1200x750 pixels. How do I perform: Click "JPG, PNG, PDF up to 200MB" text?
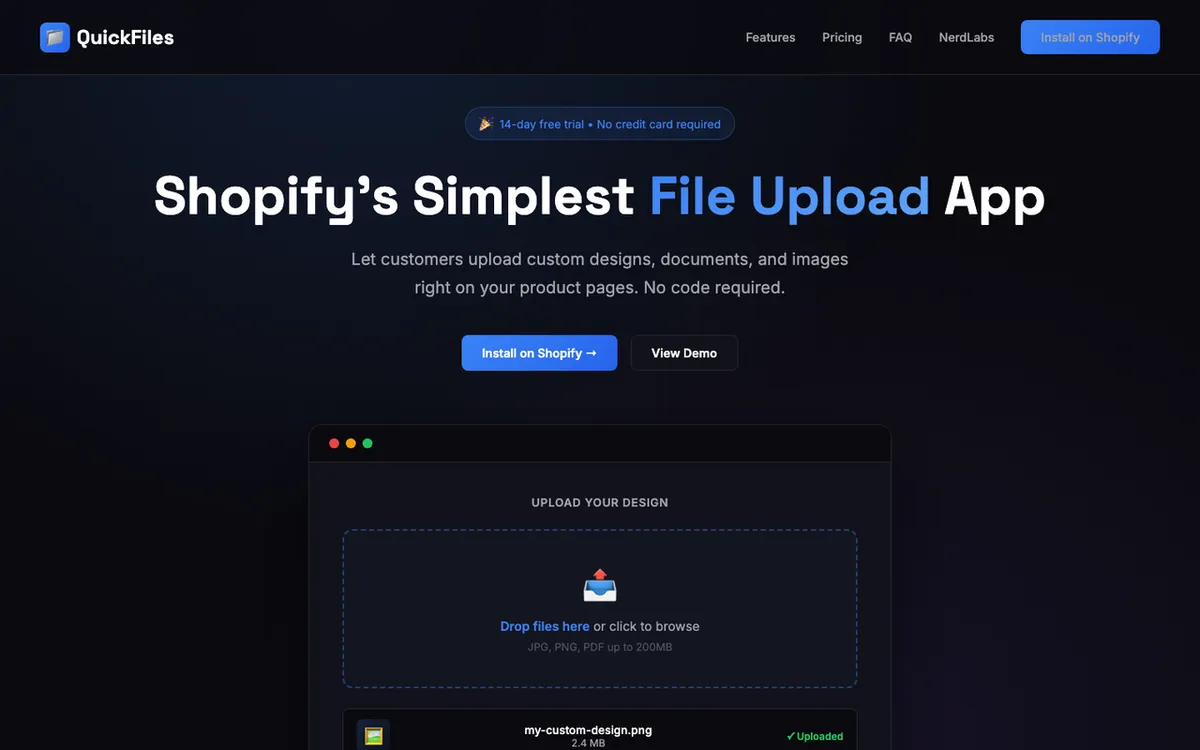coord(600,647)
